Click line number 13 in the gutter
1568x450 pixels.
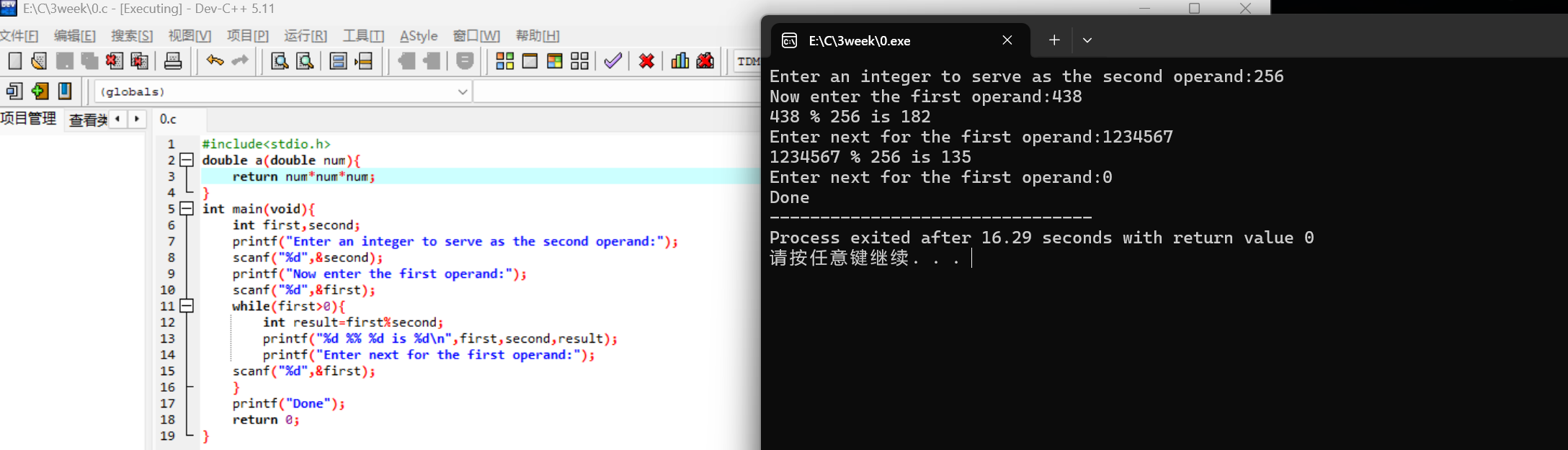coord(167,338)
